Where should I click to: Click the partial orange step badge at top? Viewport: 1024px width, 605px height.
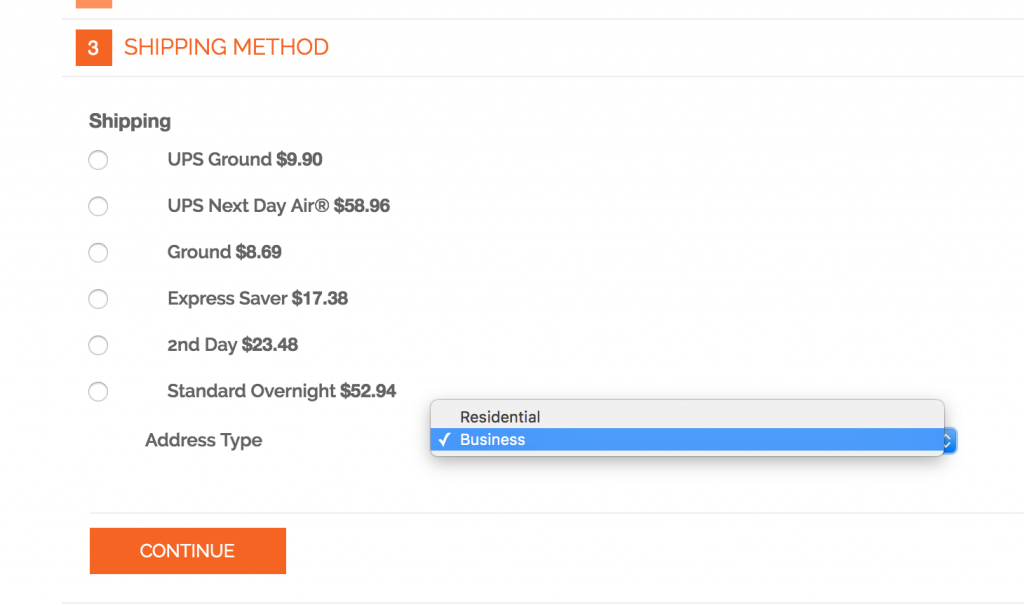93,3
